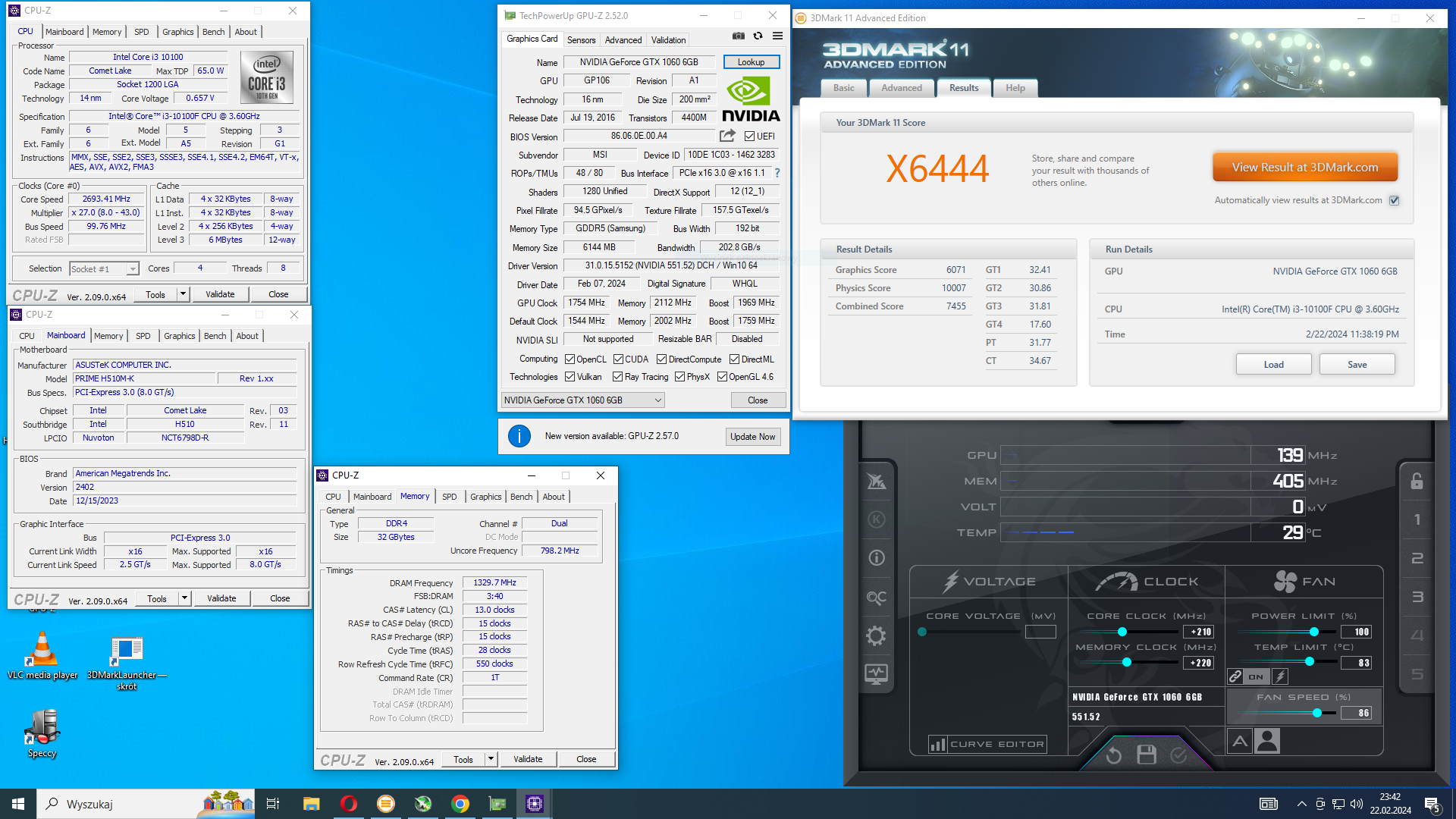Open the Validation tab in GPU-Z
Viewport: 1456px width, 819px height.
click(668, 39)
